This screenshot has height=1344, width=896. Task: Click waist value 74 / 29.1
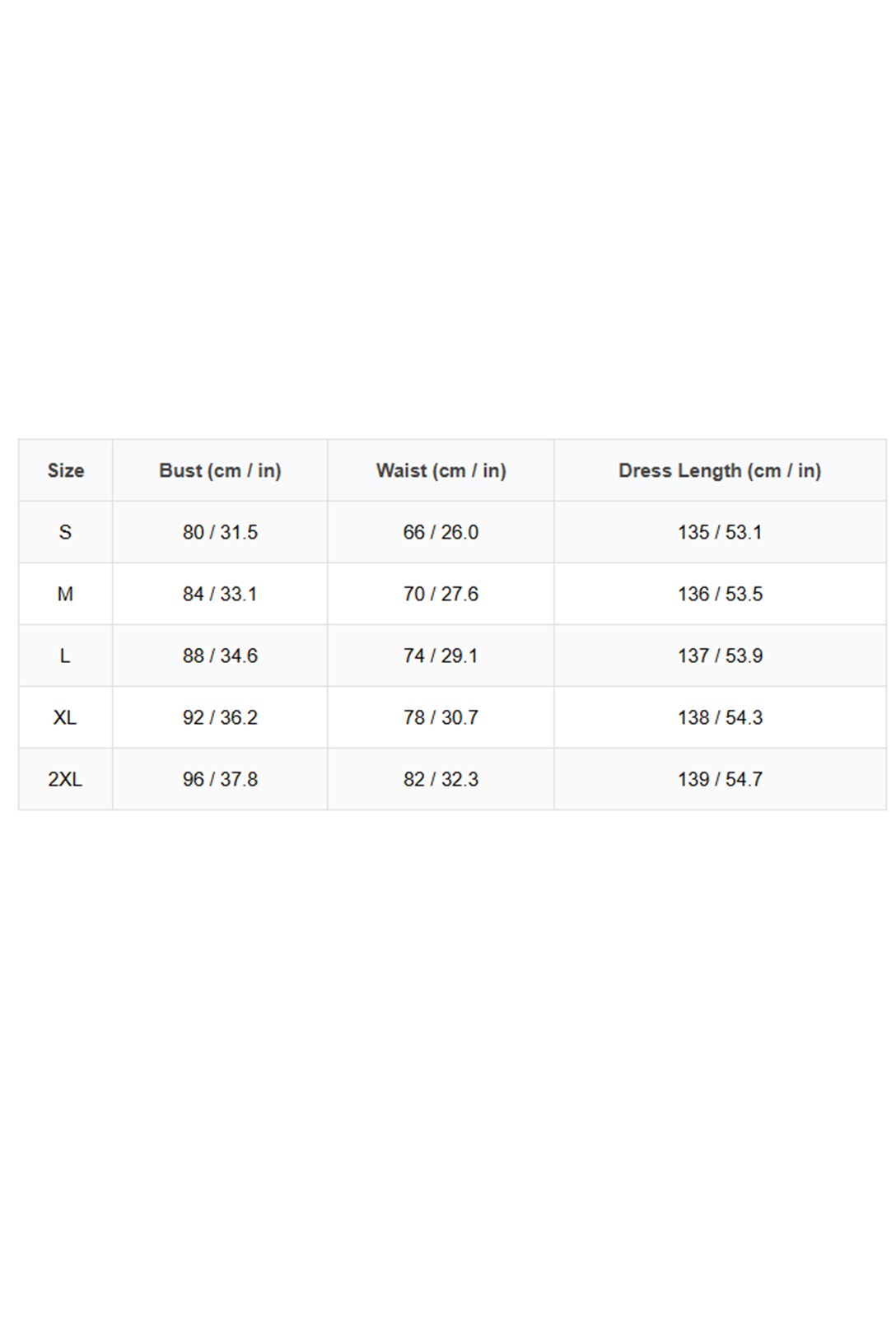[x=441, y=656]
